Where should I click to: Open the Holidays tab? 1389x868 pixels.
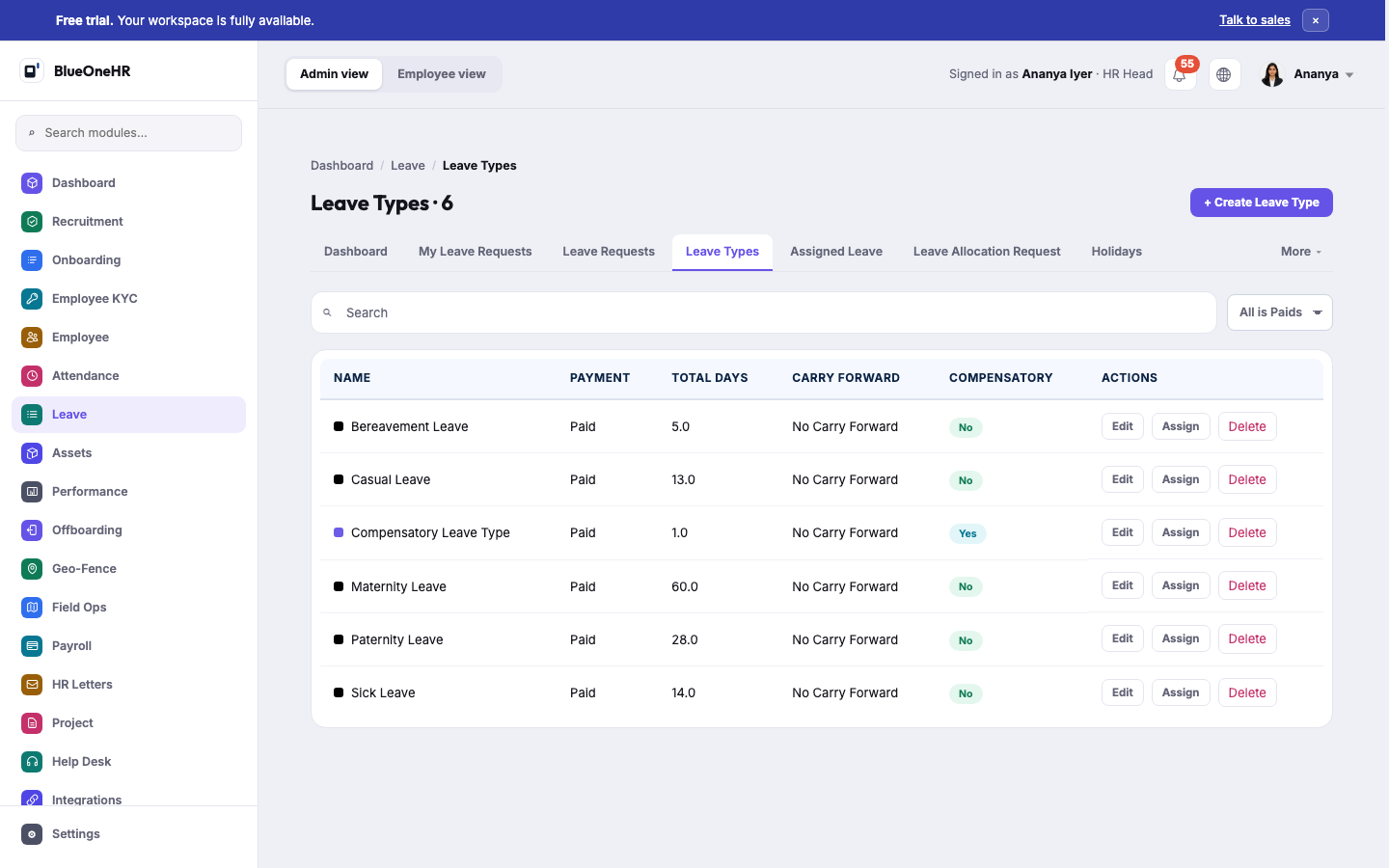click(x=1117, y=252)
